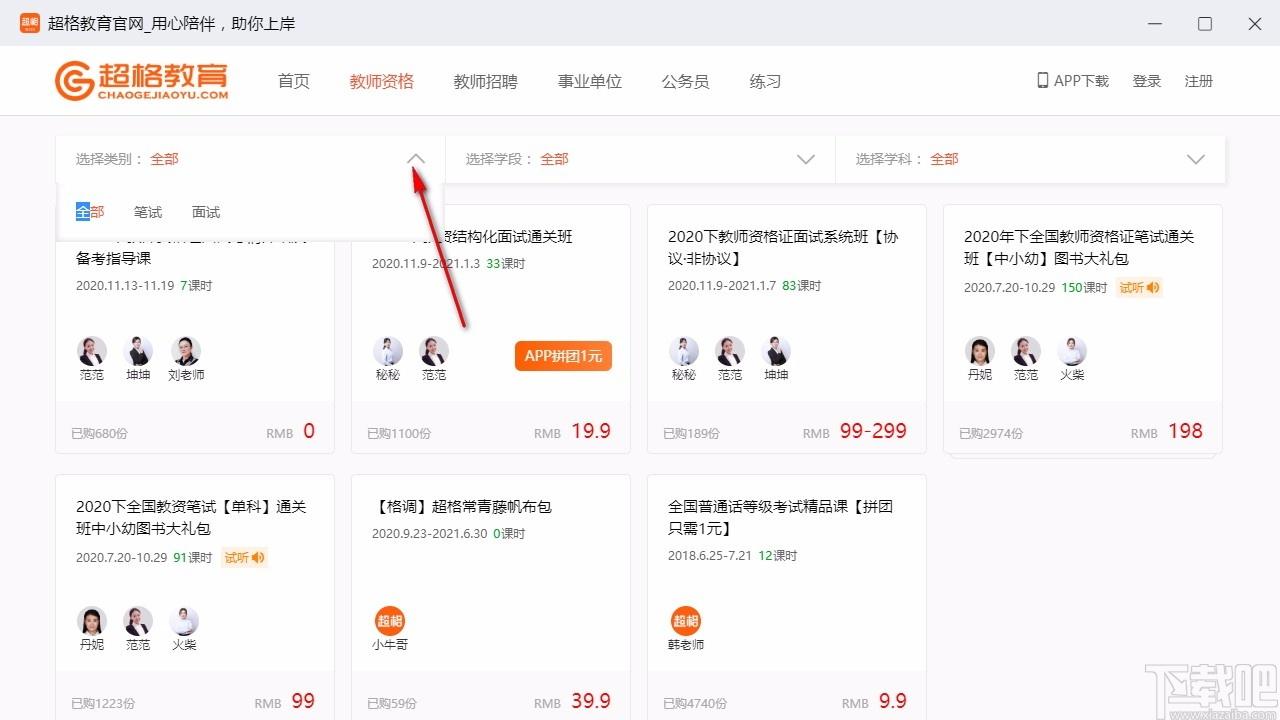This screenshot has height=720, width=1280.
Task: Open 练习 navigation tab
Action: (766, 81)
